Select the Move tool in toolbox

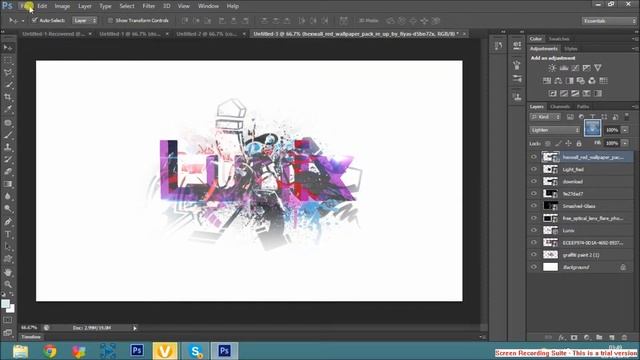pyautogui.click(x=8, y=48)
